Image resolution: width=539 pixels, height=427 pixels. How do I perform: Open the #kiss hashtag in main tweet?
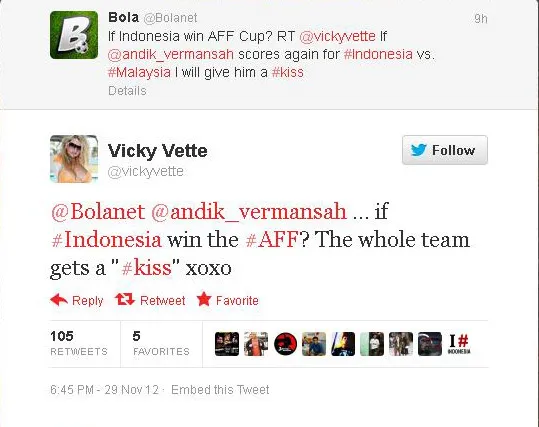[x=146, y=268]
